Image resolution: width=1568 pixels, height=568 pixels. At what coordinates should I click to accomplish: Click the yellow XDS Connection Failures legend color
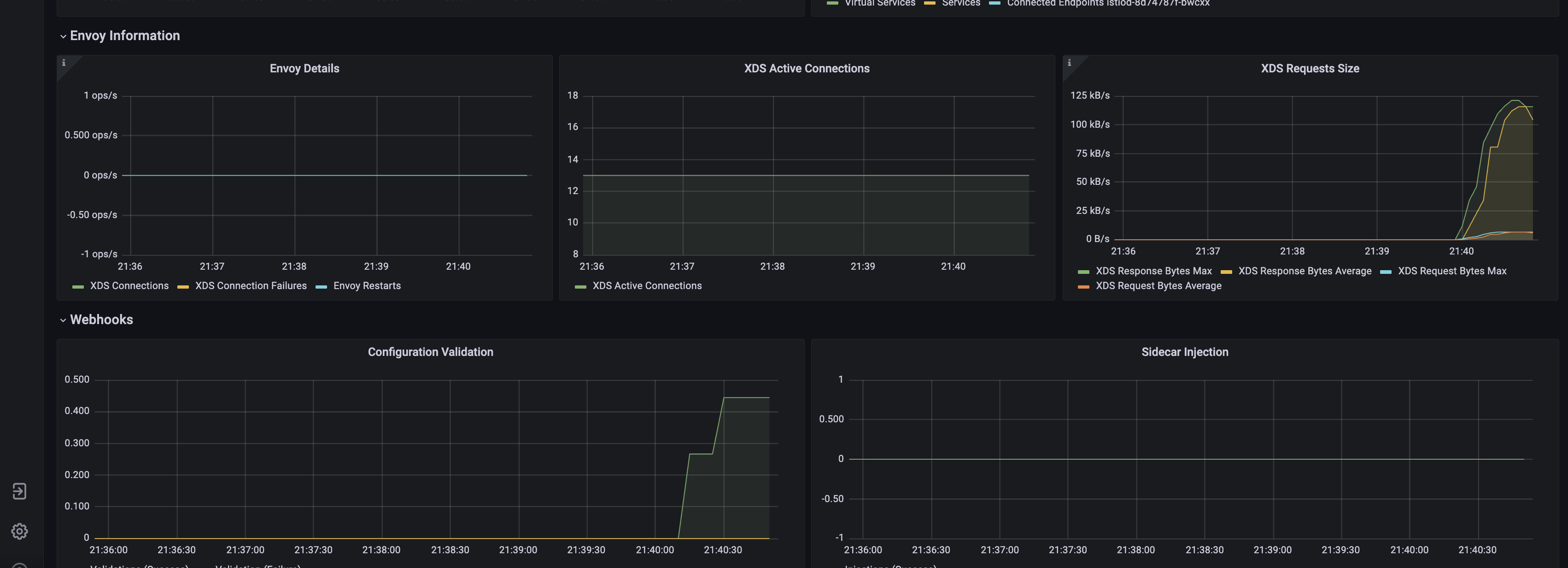point(182,286)
